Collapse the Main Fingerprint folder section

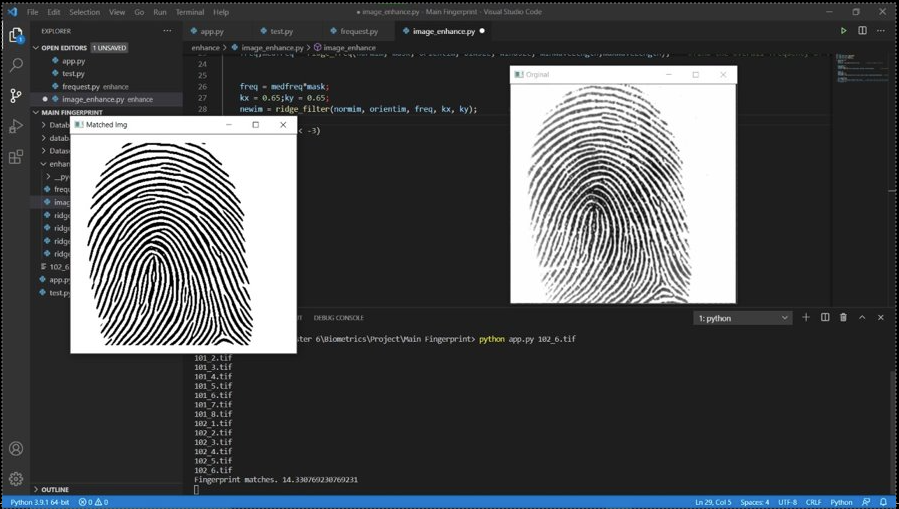(72, 112)
